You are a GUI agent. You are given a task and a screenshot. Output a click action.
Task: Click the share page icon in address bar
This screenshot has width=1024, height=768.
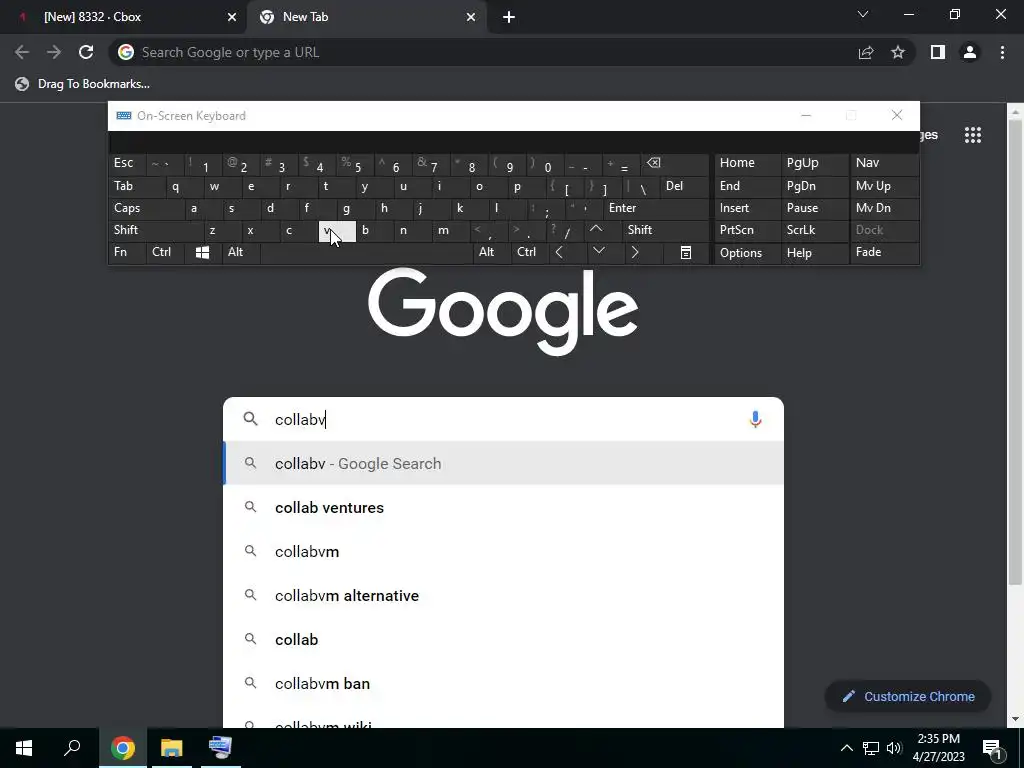(x=866, y=52)
